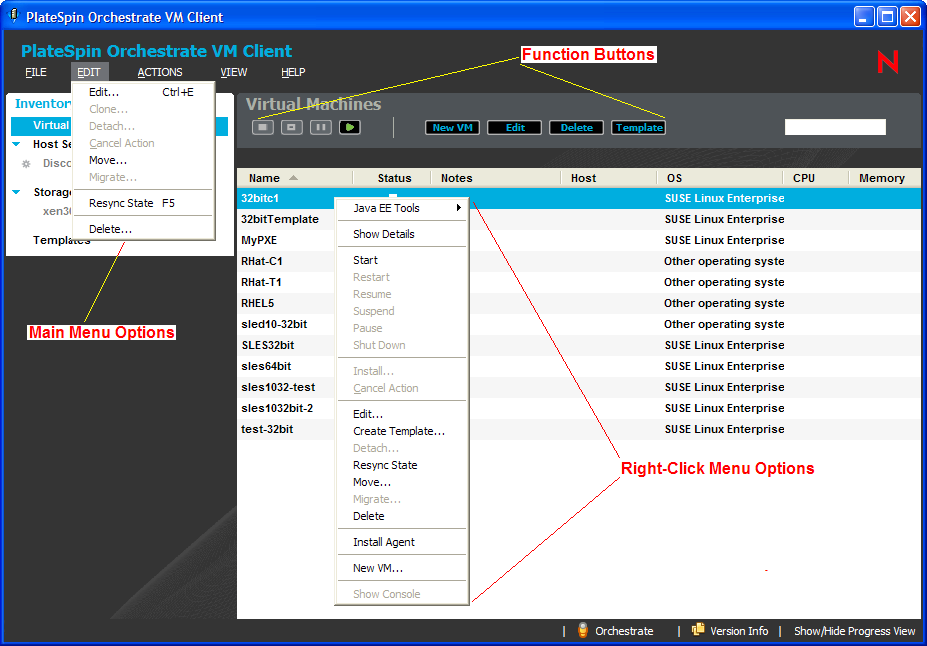Select the sles1032-test VM row
The width and height of the screenshot is (927, 646).
point(579,387)
